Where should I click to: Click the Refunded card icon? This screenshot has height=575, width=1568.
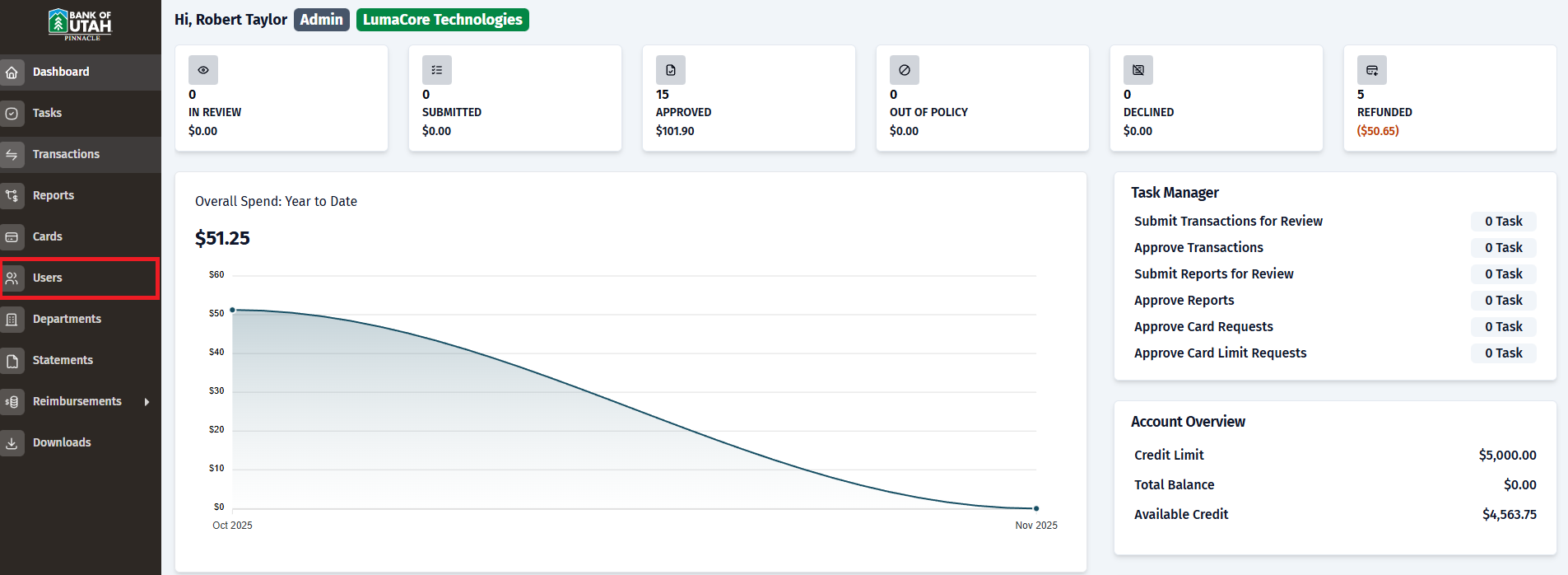pos(1372,70)
